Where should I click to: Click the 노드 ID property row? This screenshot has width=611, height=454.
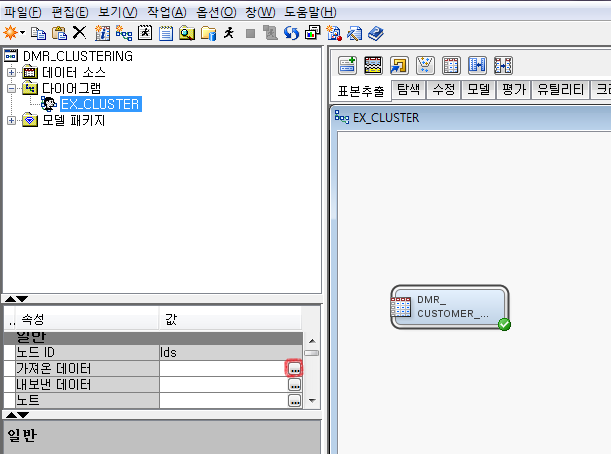153,352
